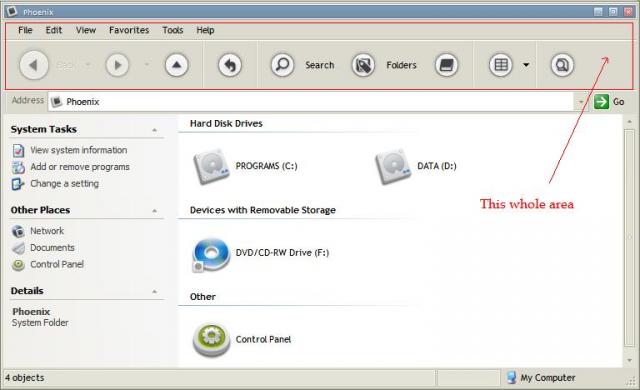The width and height of the screenshot is (640, 390).
Task: Click the System Folder details text
Action: (40, 323)
